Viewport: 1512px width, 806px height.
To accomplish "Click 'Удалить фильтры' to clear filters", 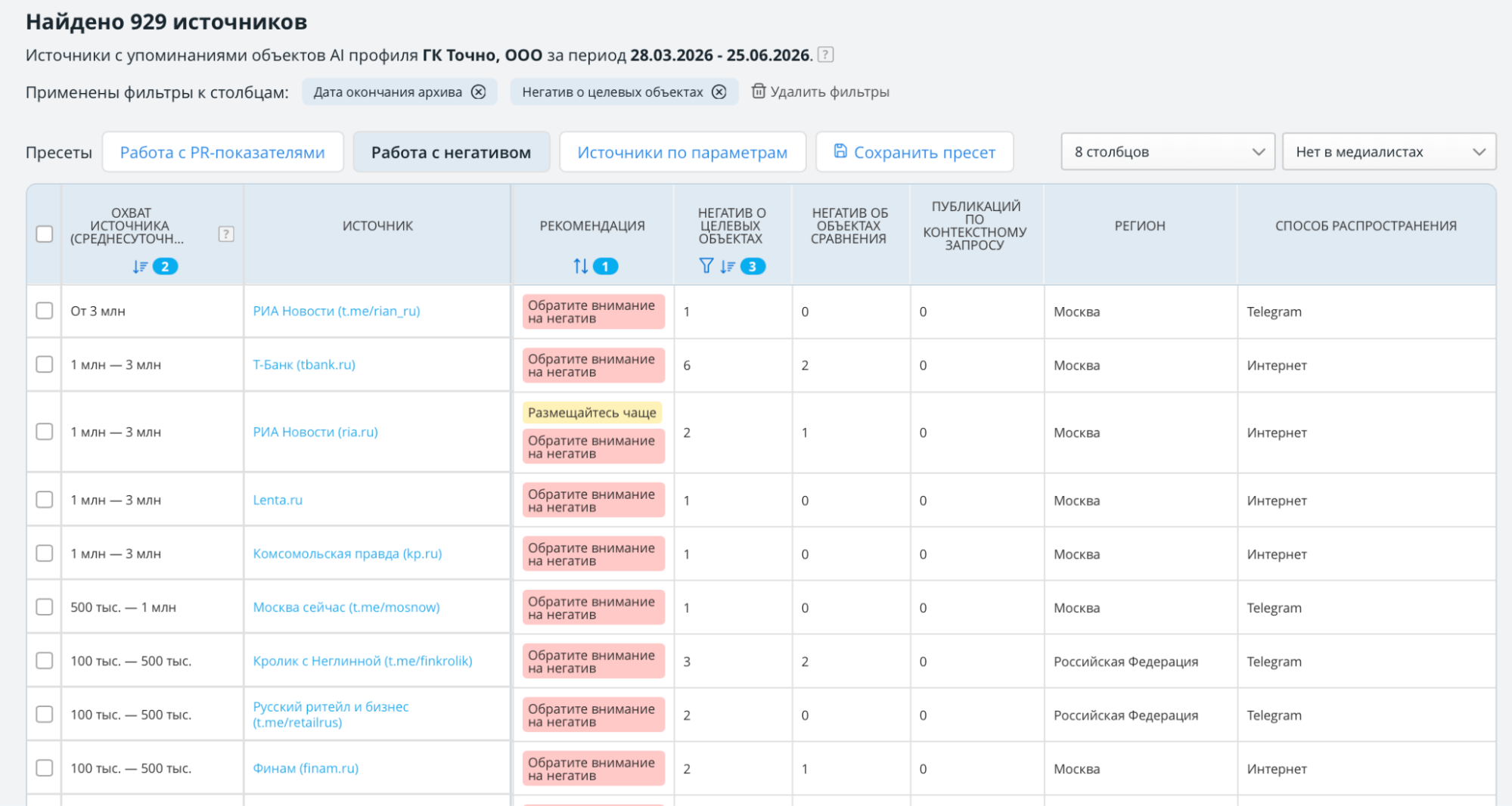I will tap(821, 91).
